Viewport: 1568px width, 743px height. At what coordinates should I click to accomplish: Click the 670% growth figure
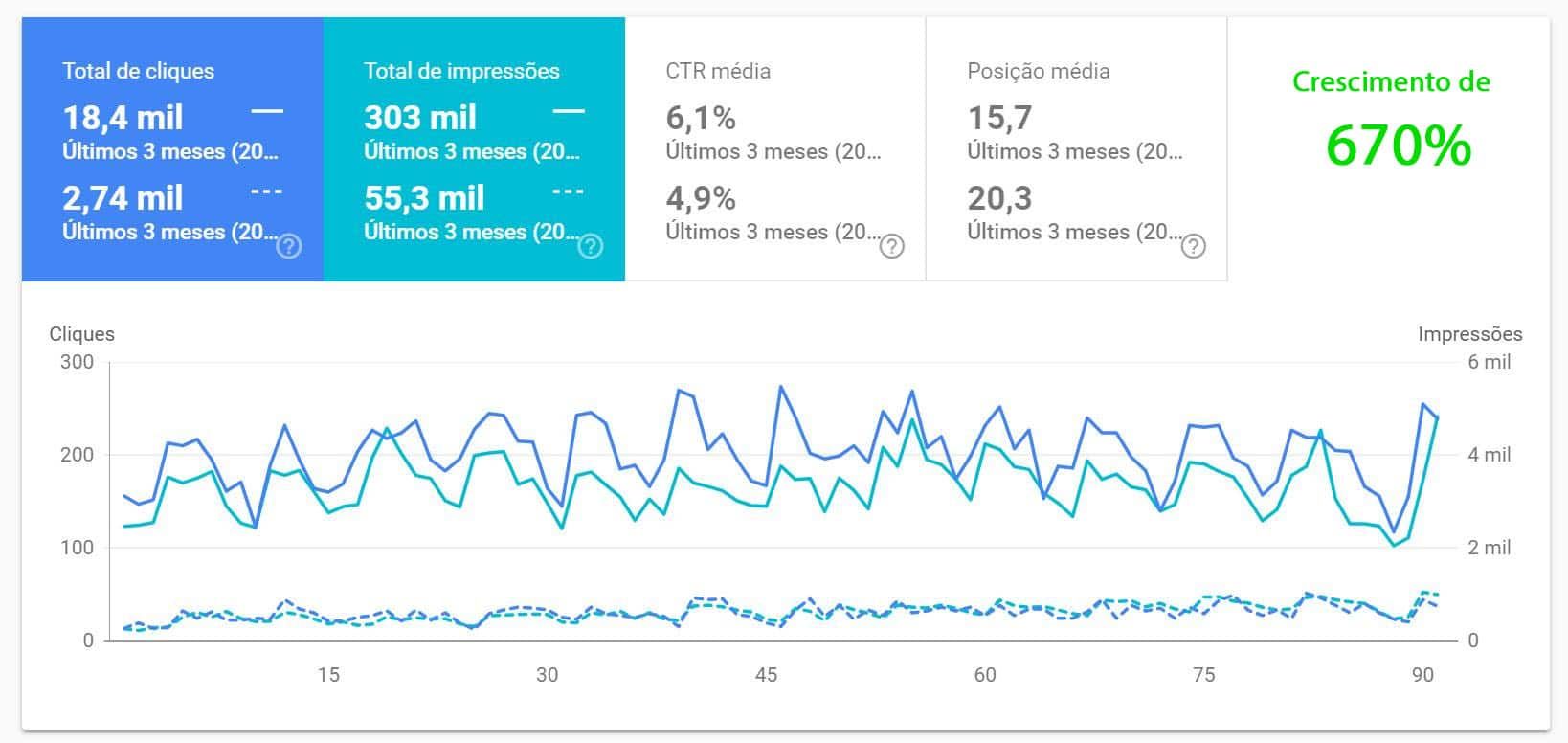(1399, 146)
